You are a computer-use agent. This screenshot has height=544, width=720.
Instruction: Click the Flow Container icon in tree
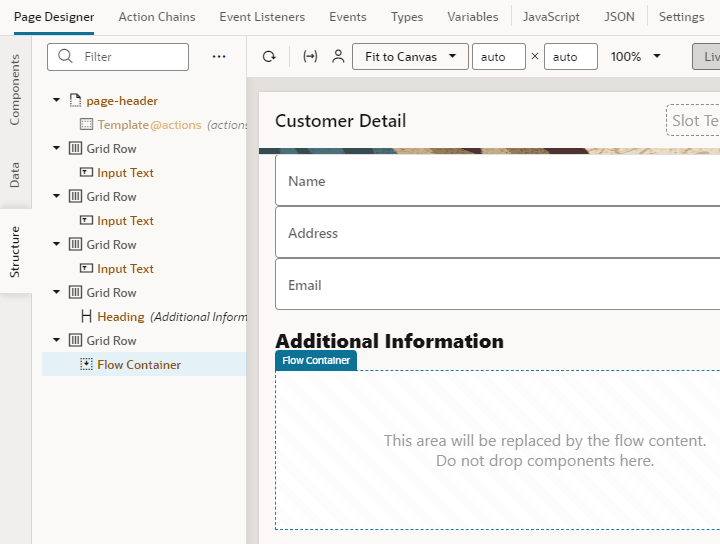click(86, 365)
